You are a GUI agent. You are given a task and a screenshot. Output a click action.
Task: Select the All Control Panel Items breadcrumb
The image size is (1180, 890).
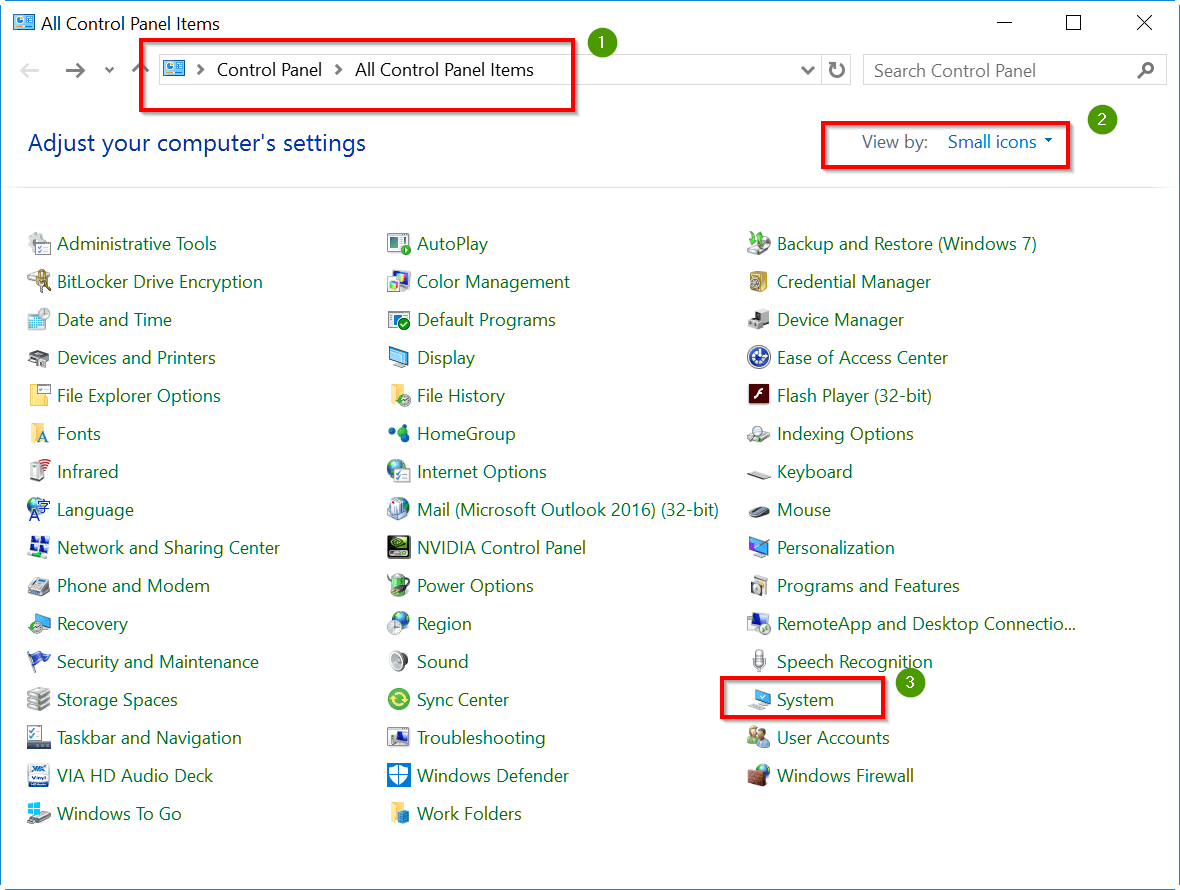click(444, 70)
